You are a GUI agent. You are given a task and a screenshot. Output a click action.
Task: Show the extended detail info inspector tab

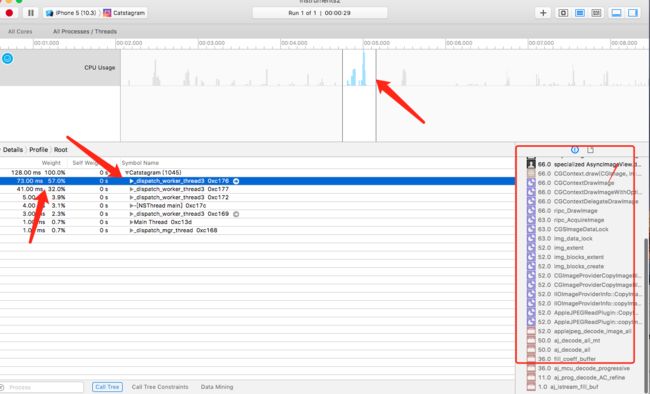pyautogui.click(x=575, y=150)
